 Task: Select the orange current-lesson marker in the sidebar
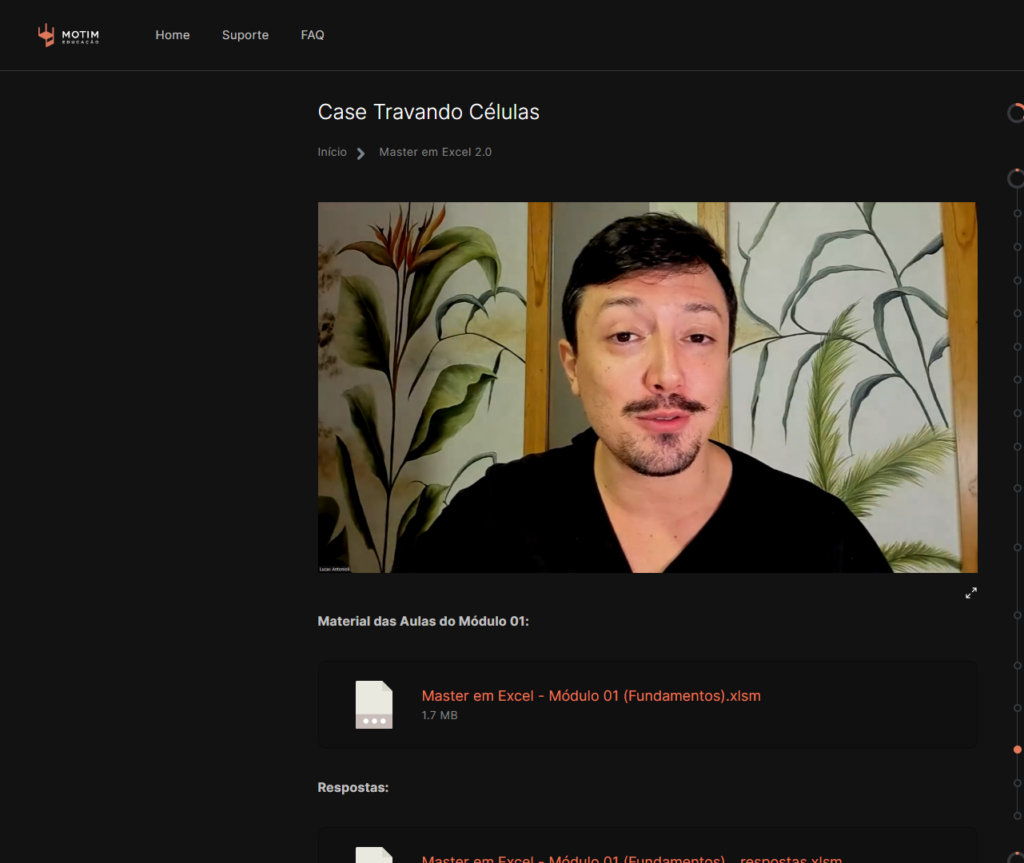tap(1017, 749)
